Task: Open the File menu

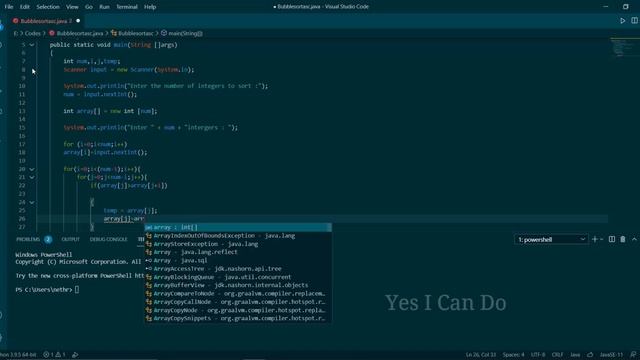Action: pyautogui.click(x=9, y=7)
